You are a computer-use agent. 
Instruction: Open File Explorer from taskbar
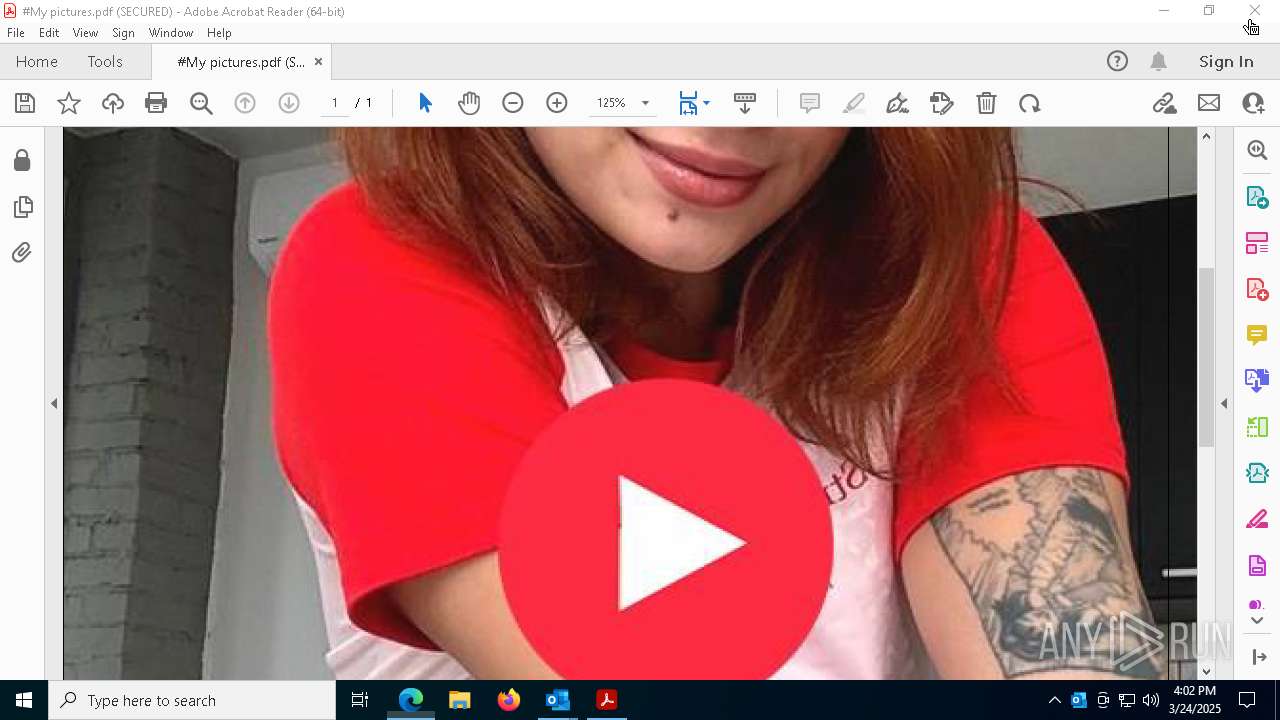pyautogui.click(x=460, y=700)
